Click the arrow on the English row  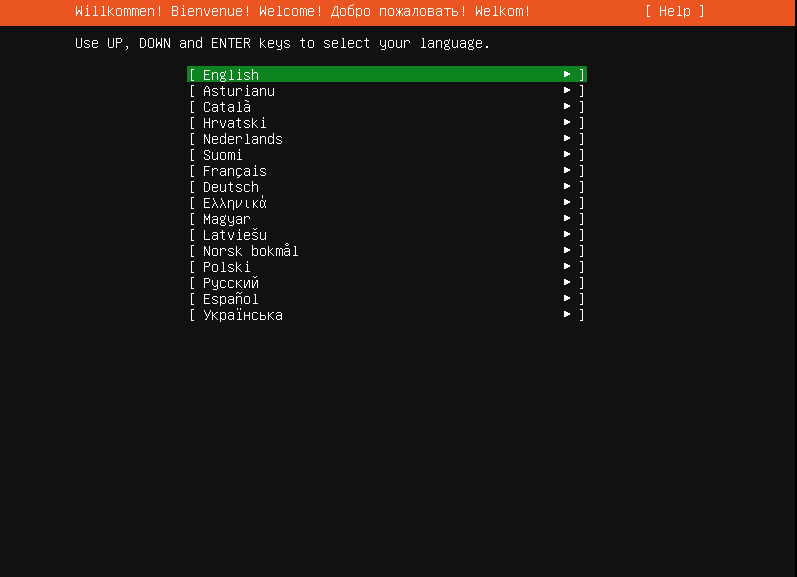pos(567,74)
